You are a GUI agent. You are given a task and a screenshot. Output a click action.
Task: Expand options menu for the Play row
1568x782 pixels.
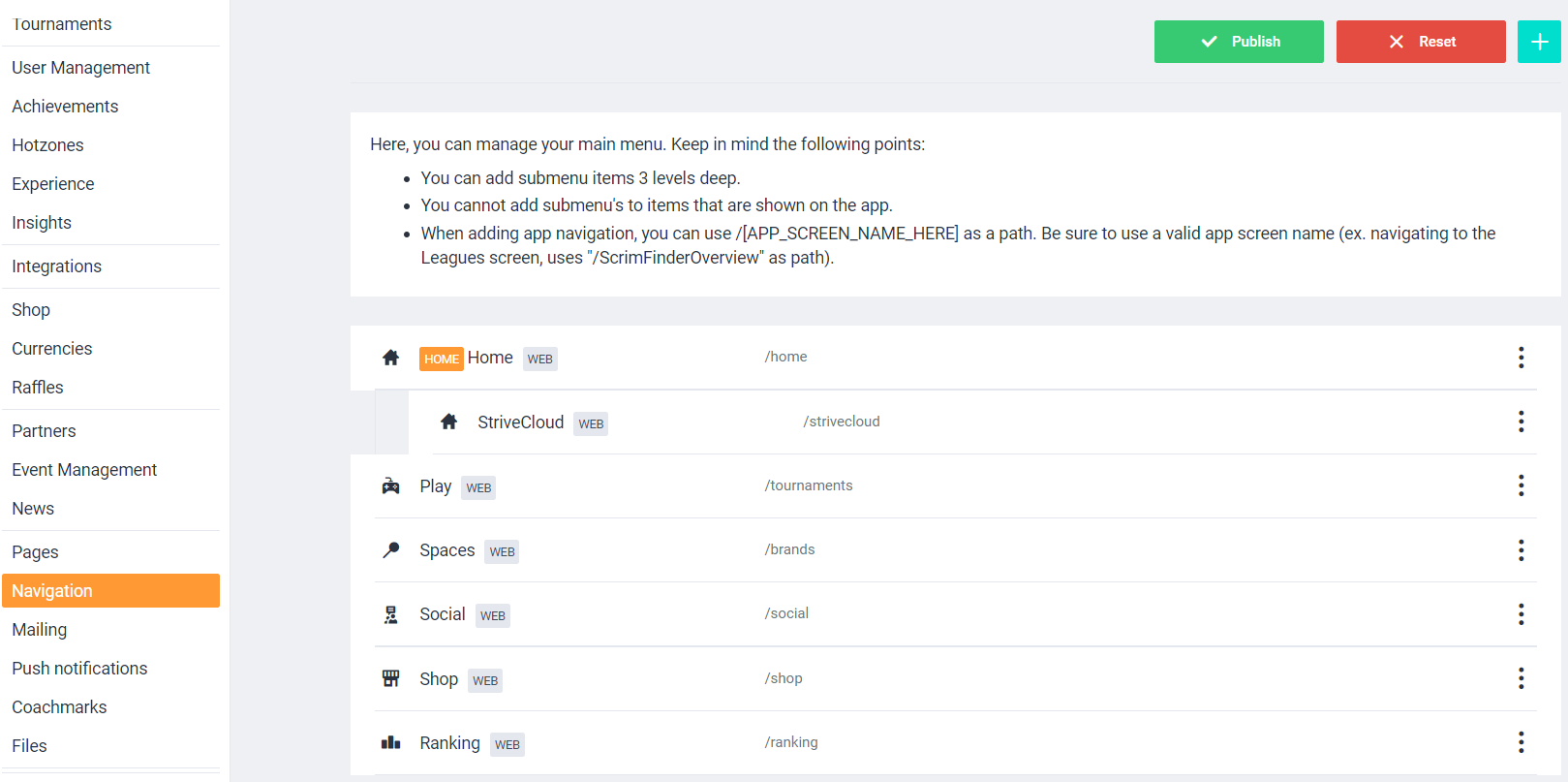(x=1521, y=485)
